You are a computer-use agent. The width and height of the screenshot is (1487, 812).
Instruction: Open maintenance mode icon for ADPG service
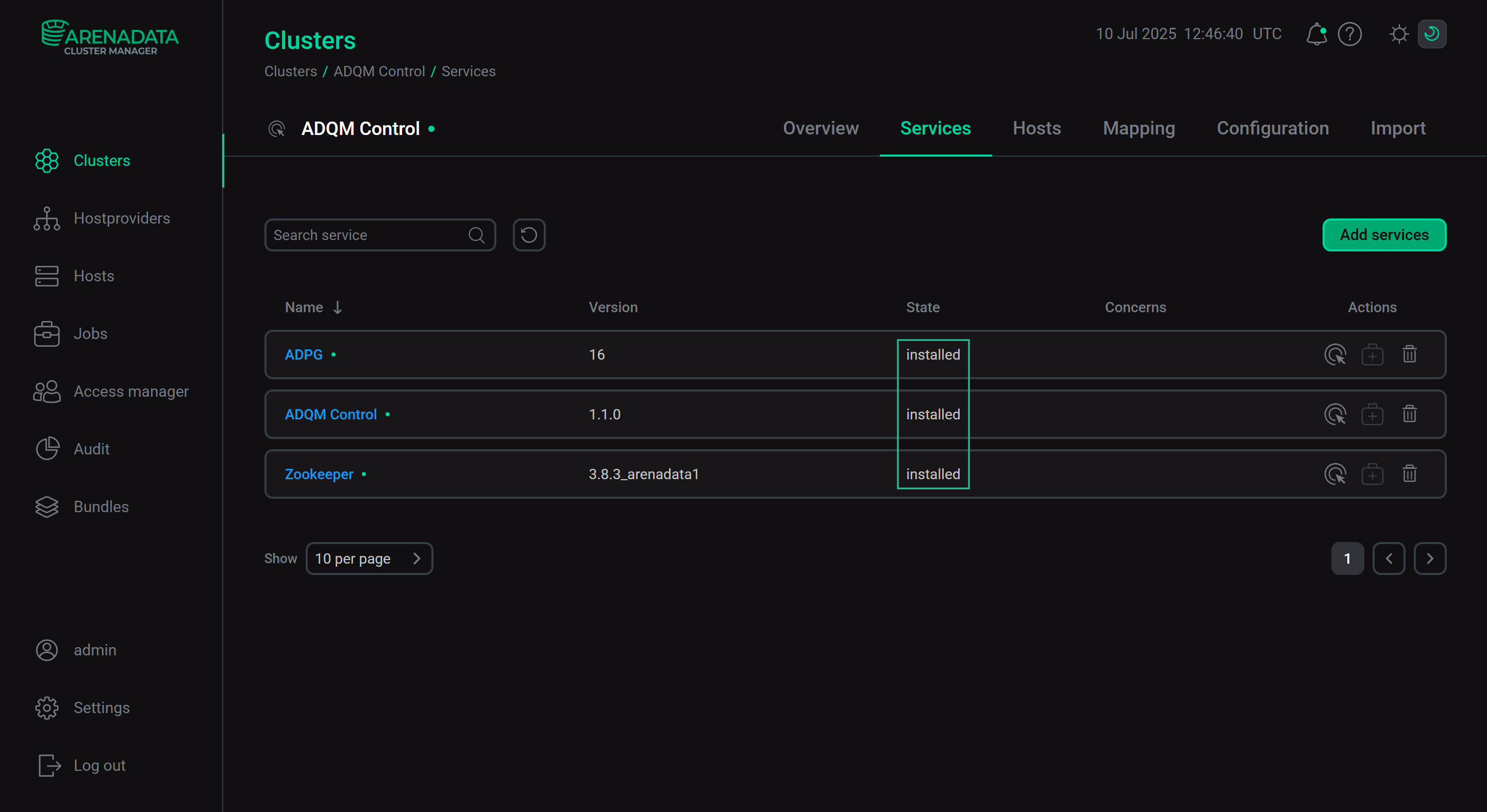tap(1336, 354)
